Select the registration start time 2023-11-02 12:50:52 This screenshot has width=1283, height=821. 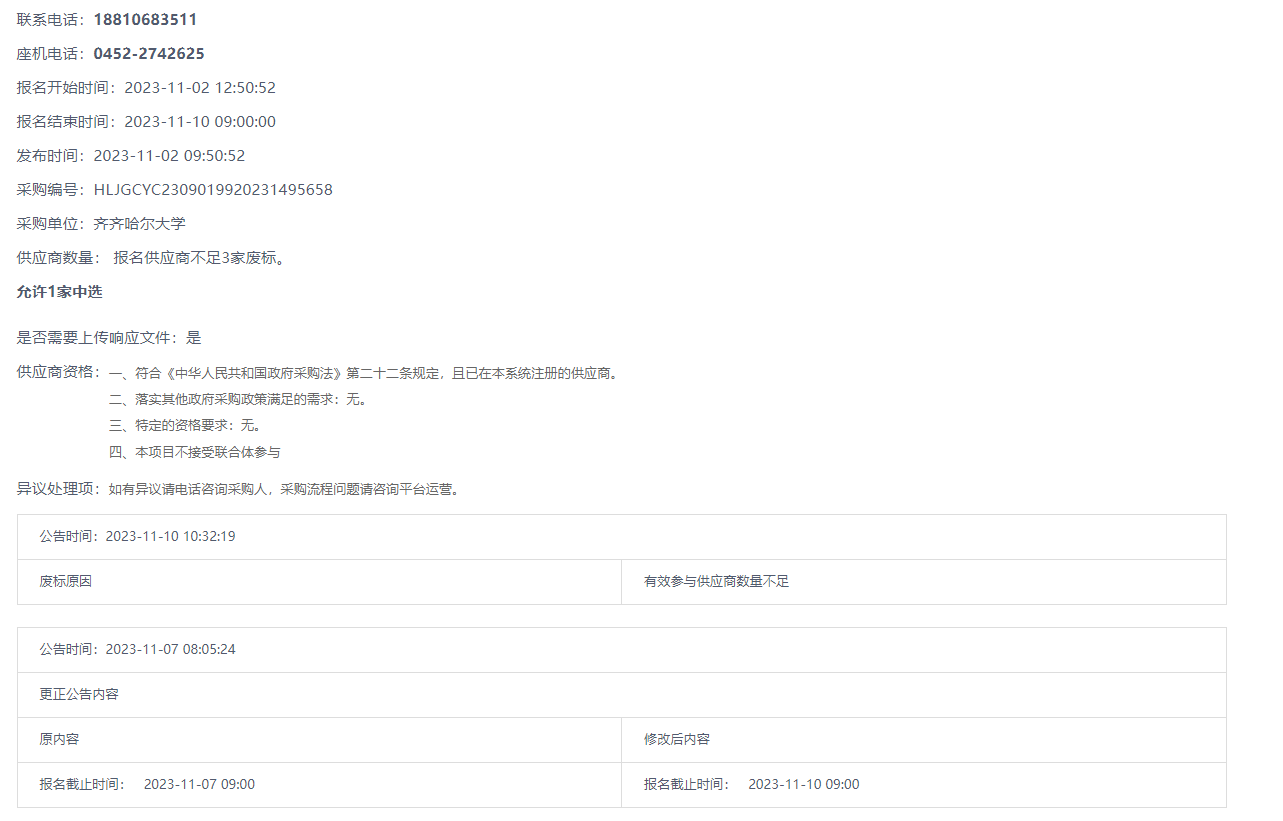pyautogui.click(x=199, y=88)
